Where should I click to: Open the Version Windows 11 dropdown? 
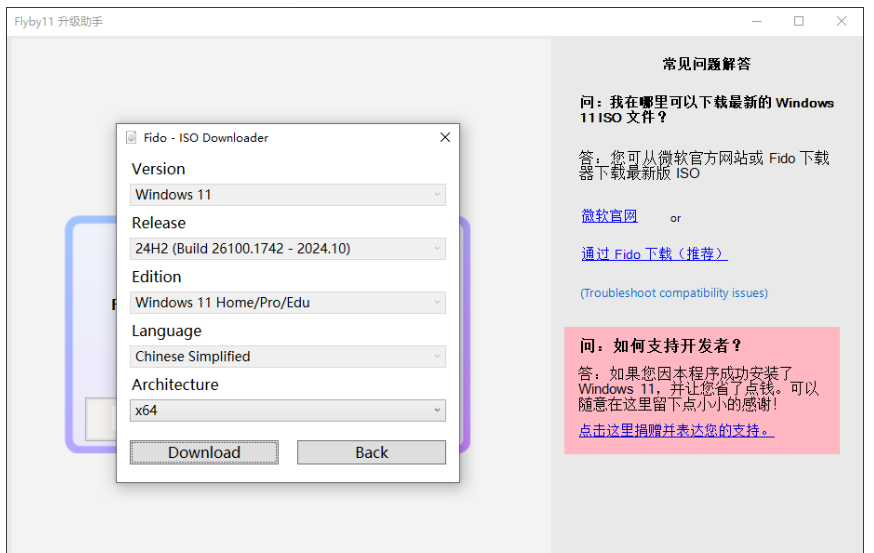point(288,195)
